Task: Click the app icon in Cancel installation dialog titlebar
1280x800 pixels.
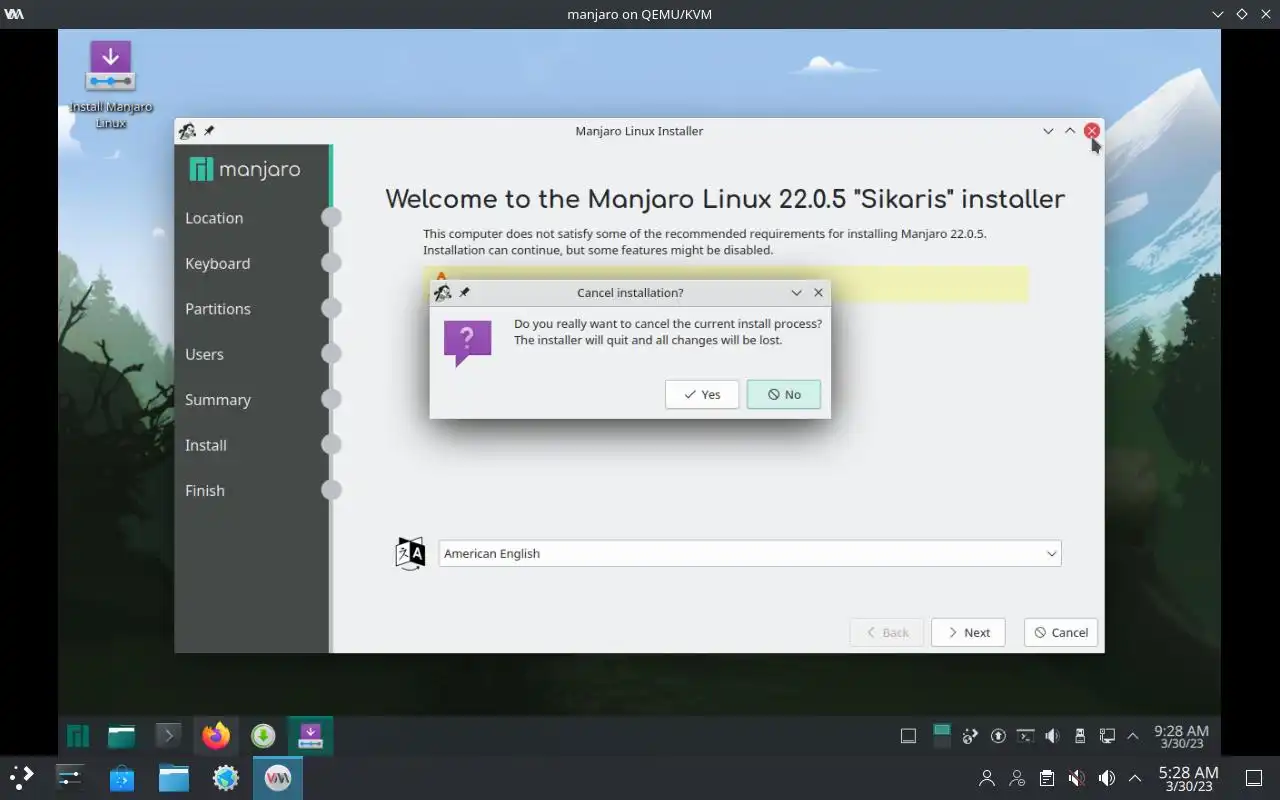Action: [443, 293]
